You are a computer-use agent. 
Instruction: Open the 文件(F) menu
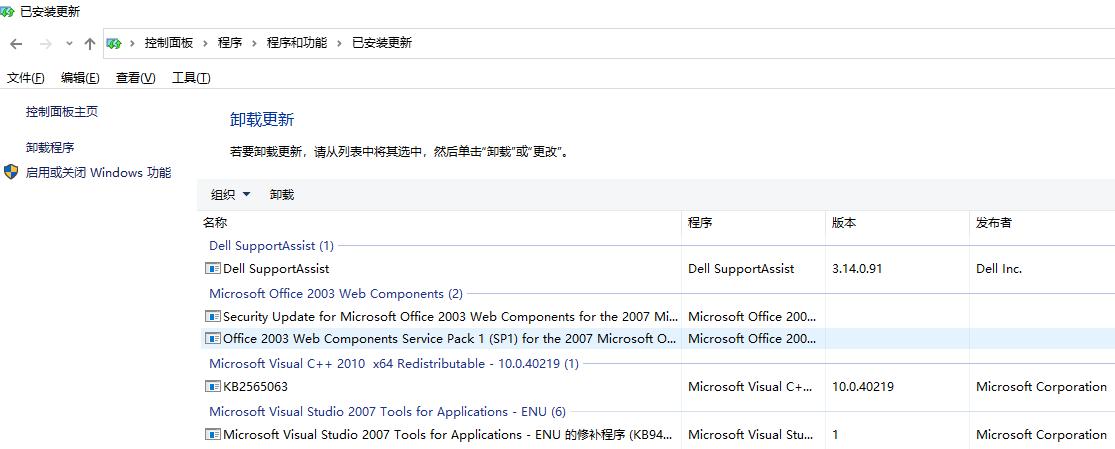[x=25, y=78]
